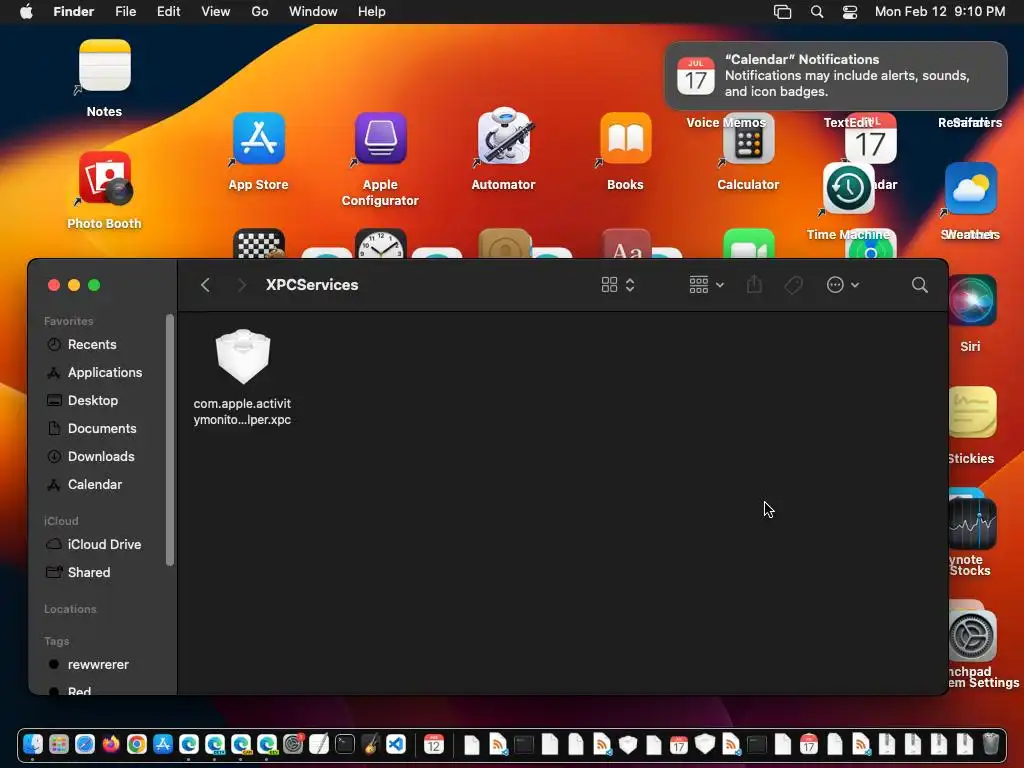The height and width of the screenshot is (768, 1024).
Task: Open the Apple menu
Action: [x=26, y=12]
